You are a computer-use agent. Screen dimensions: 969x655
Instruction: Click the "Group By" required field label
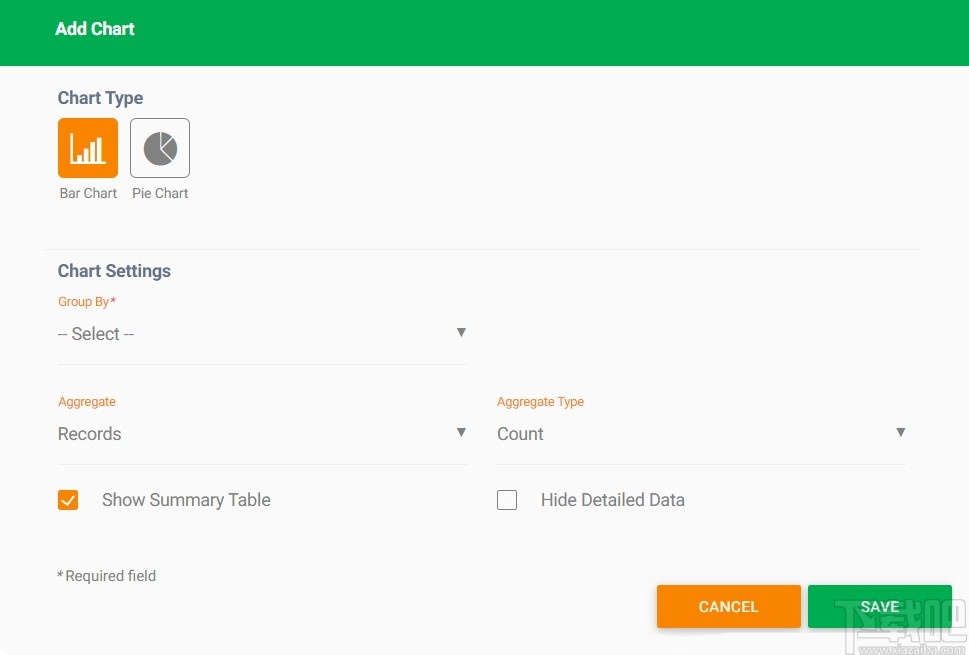(86, 302)
